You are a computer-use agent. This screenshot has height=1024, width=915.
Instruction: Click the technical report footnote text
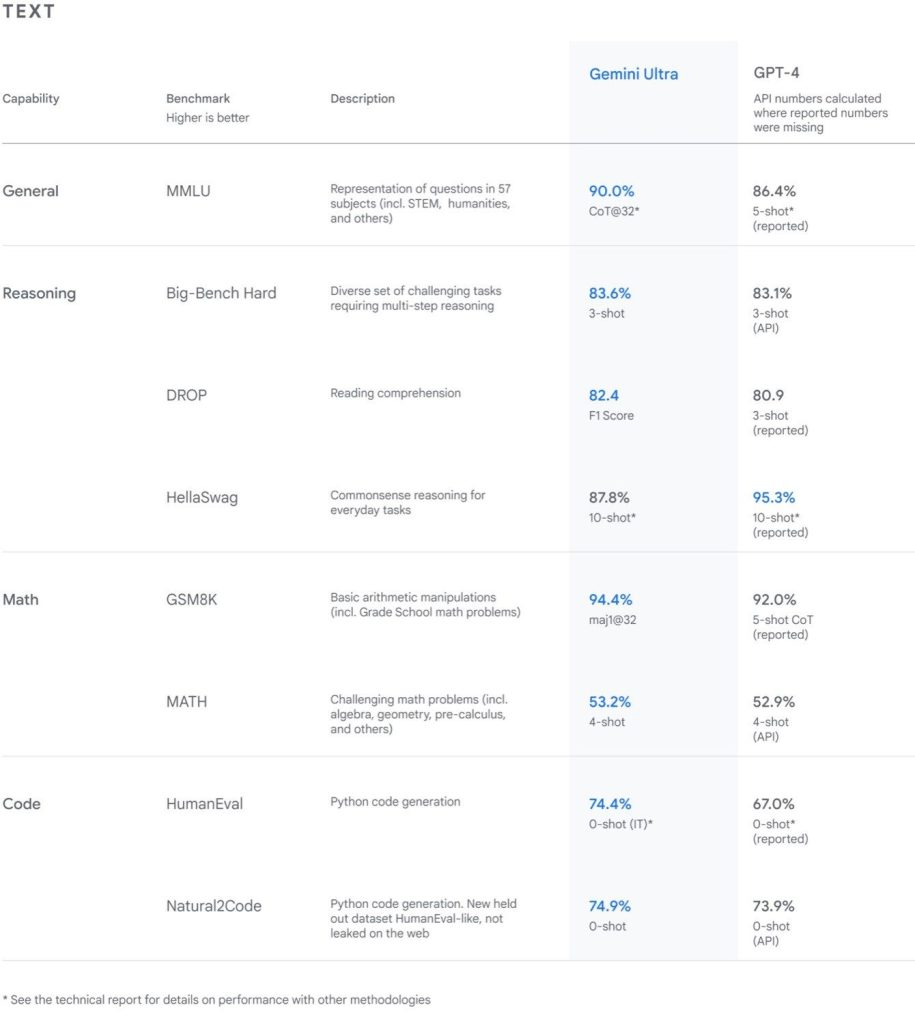pos(217,999)
